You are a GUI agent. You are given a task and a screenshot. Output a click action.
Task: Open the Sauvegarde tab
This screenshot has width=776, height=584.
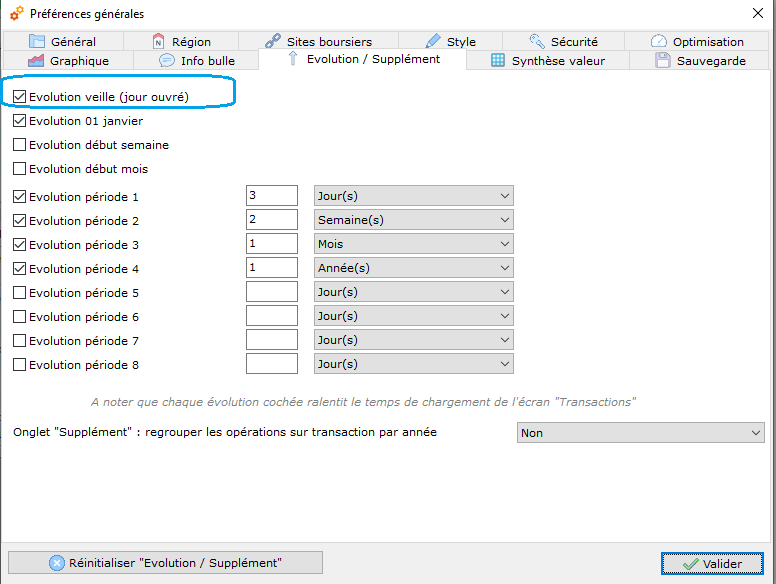click(700, 60)
